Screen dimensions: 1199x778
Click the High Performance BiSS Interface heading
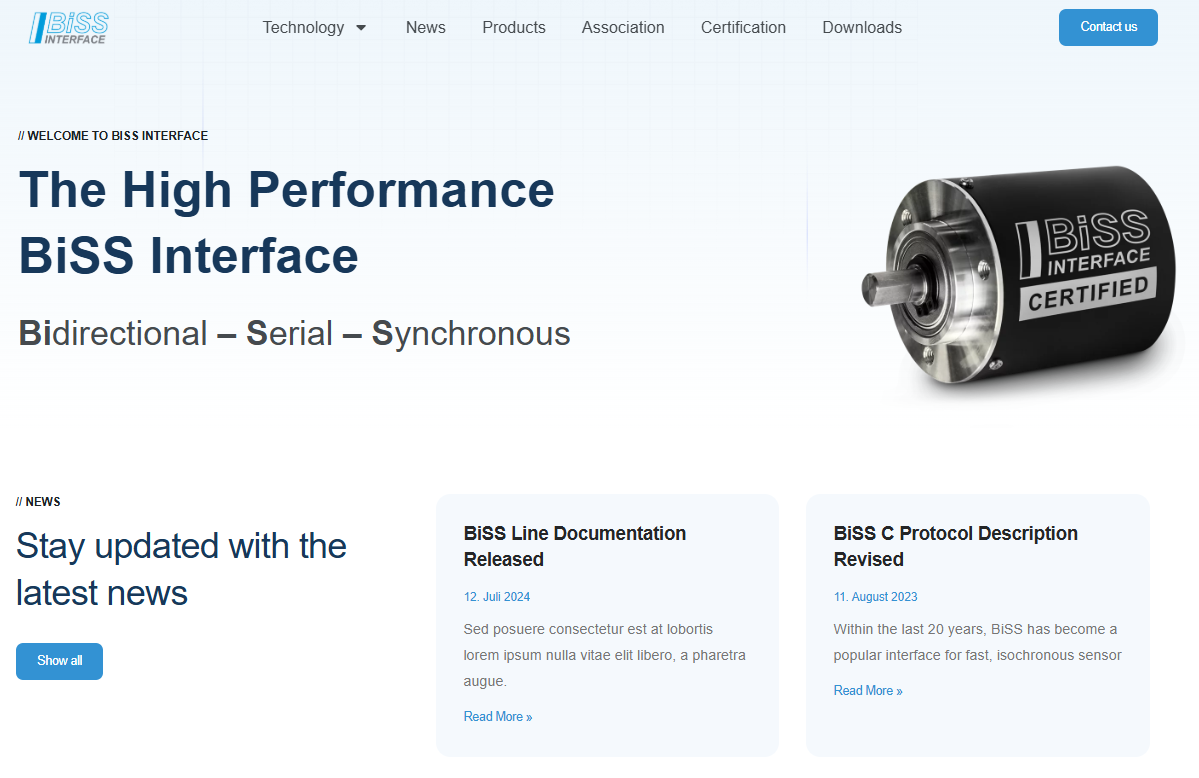(285, 222)
